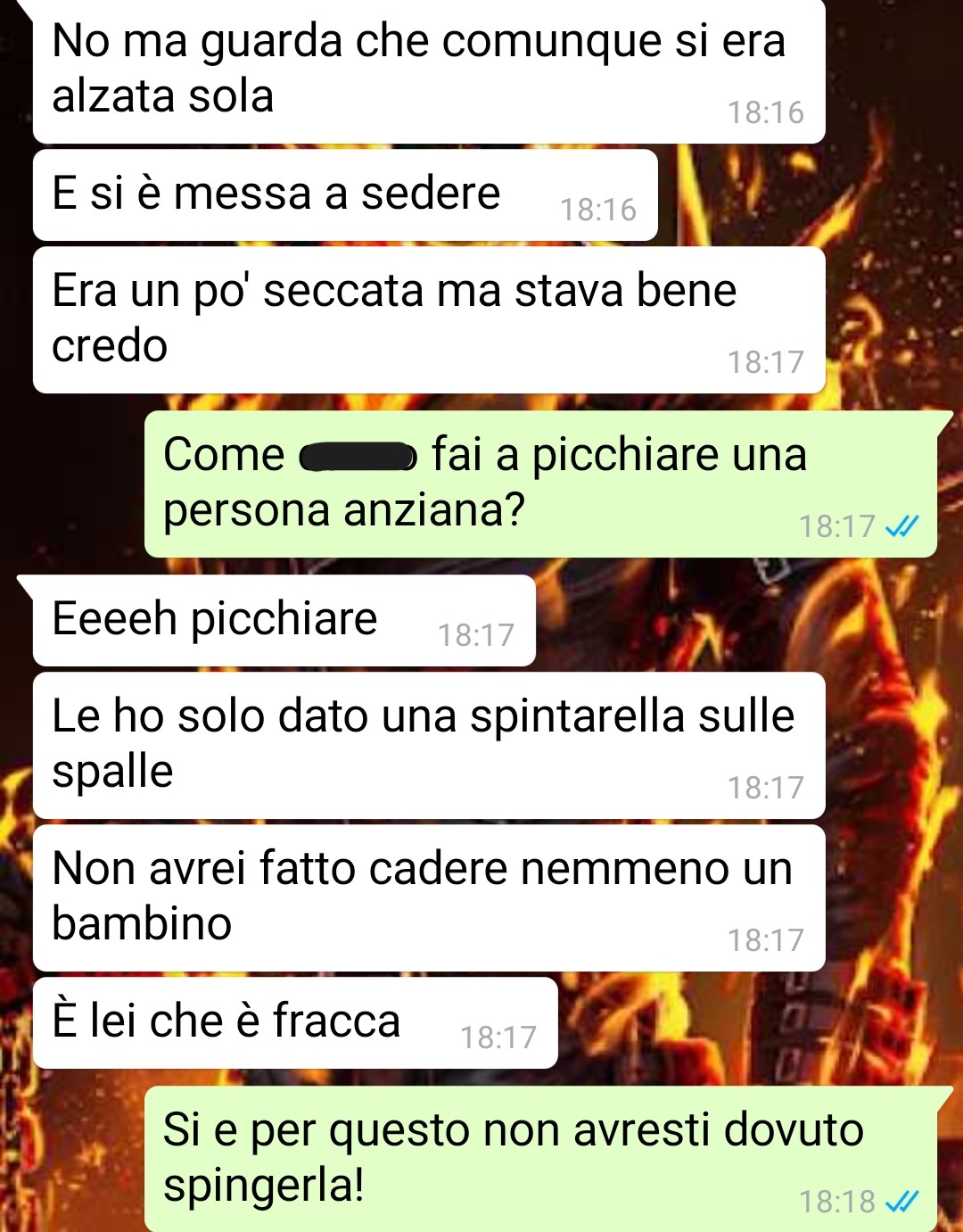Tap the 'Era un po' seccata' message

click(x=429, y=319)
